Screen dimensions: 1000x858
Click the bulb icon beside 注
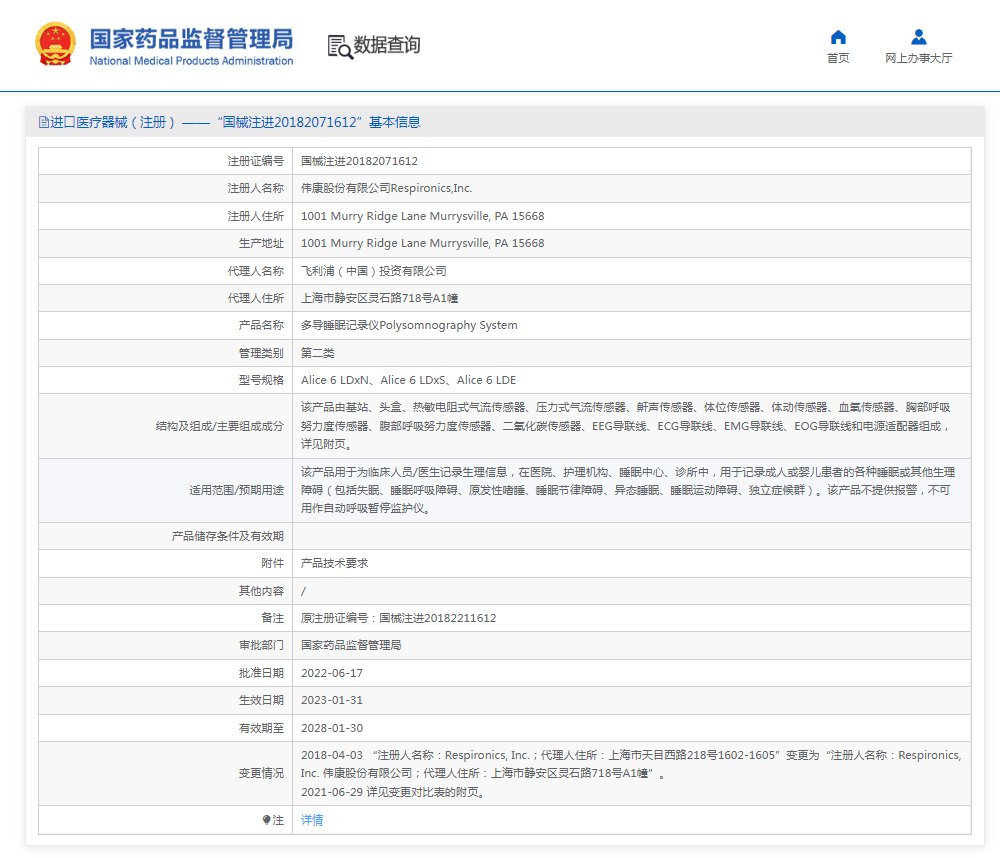pos(267,820)
